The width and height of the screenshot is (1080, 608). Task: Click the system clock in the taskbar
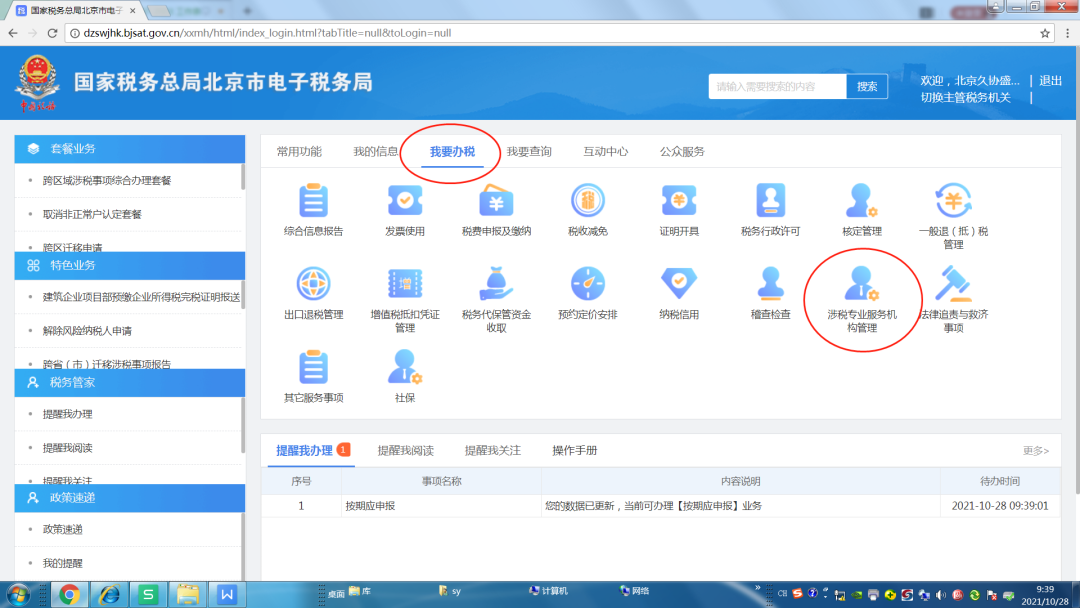tap(1045, 595)
